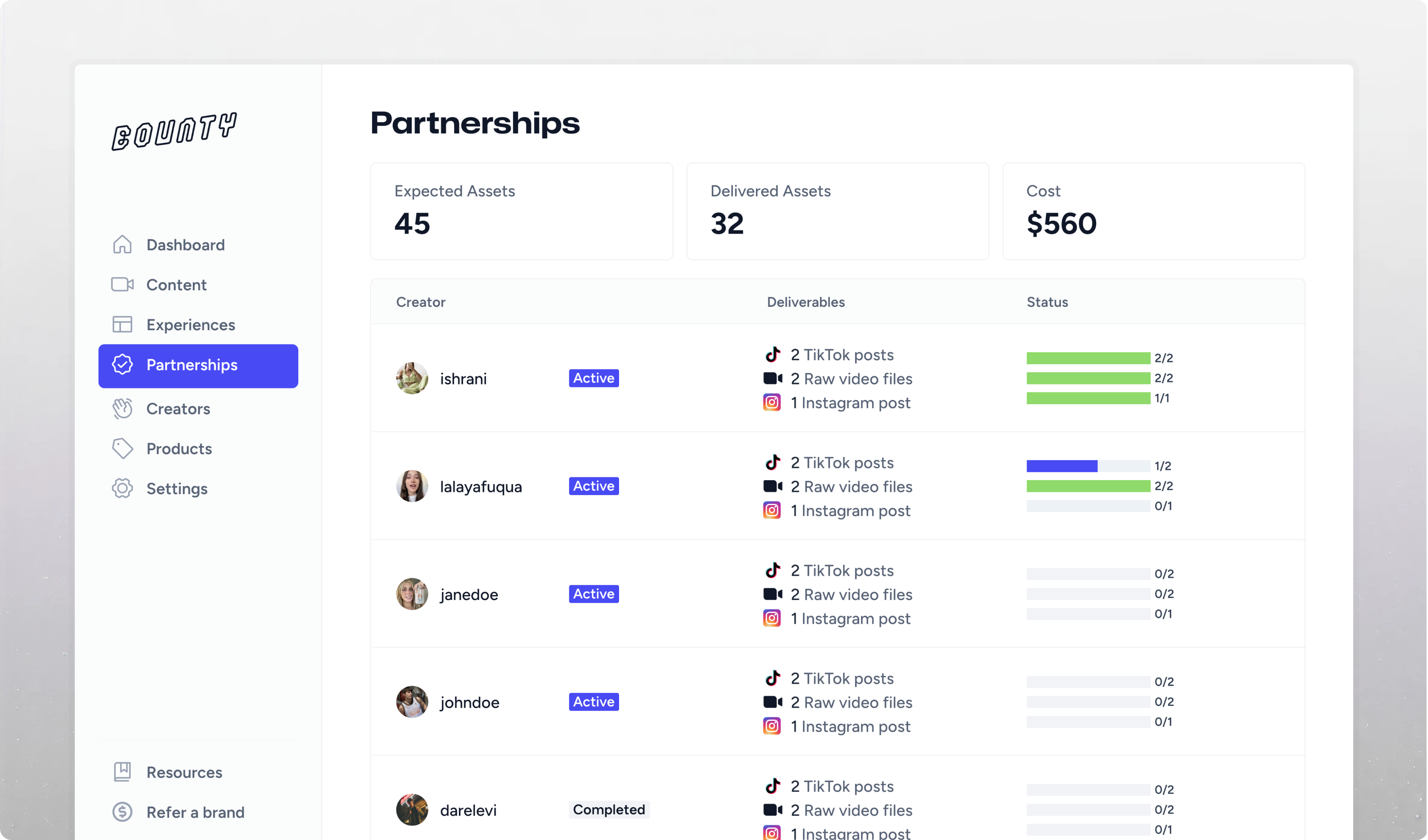Open janedoe's partnership profile
The width and height of the screenshot is (1428, 840).
469,594
